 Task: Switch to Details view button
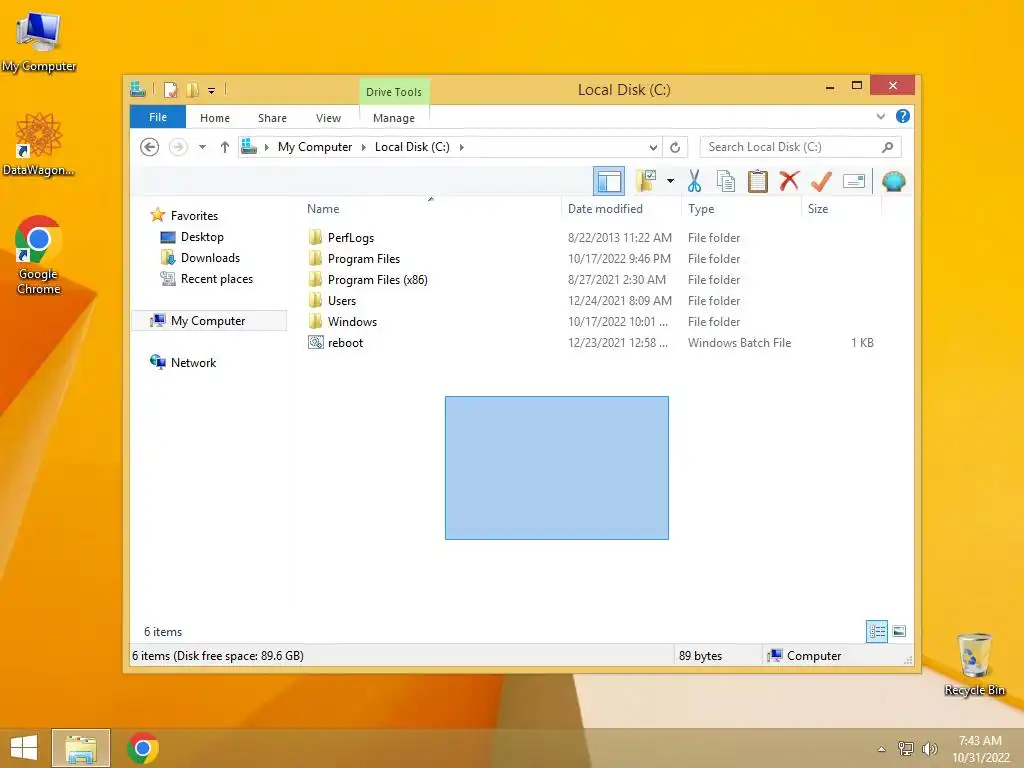click(x=877, y=632)
